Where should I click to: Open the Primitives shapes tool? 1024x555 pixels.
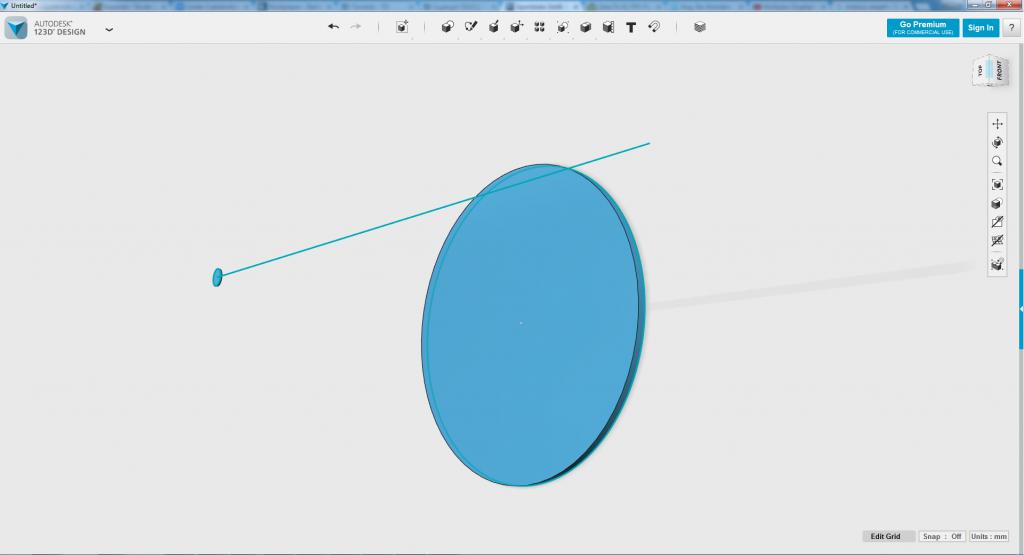[447, 27]
